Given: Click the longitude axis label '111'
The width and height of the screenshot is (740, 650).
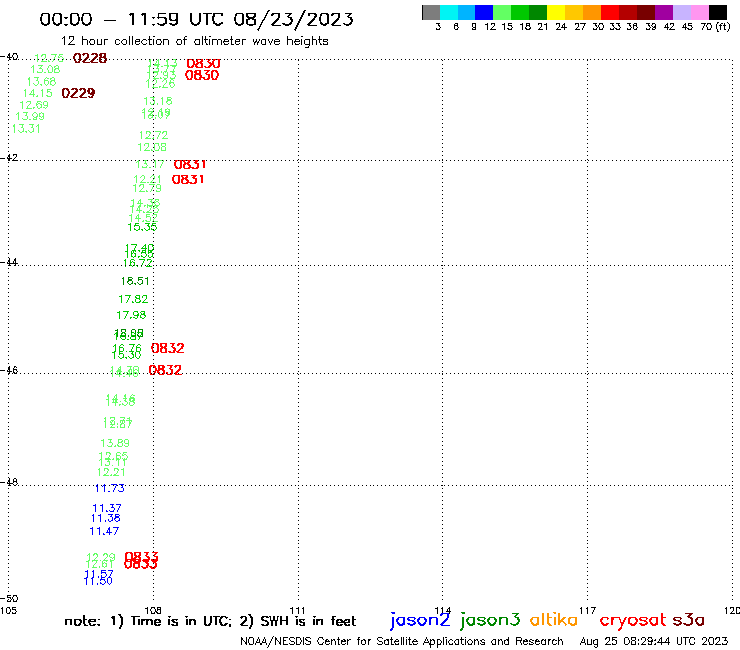Looking at the screenshot, I should (x=297, y=610).
